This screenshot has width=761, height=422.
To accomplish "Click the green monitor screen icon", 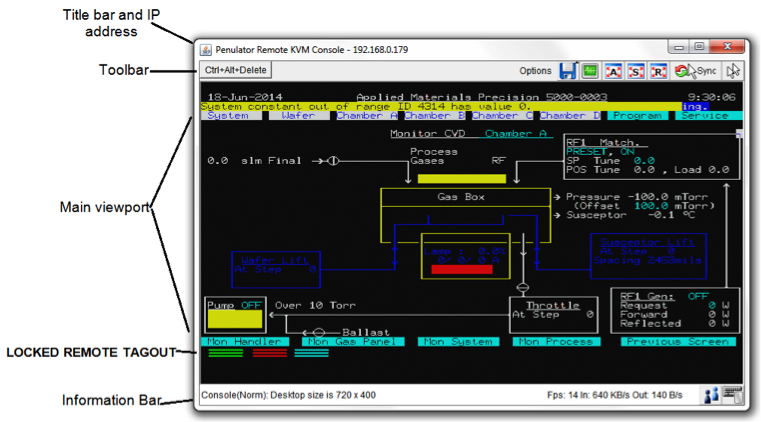I will (591, 71).
